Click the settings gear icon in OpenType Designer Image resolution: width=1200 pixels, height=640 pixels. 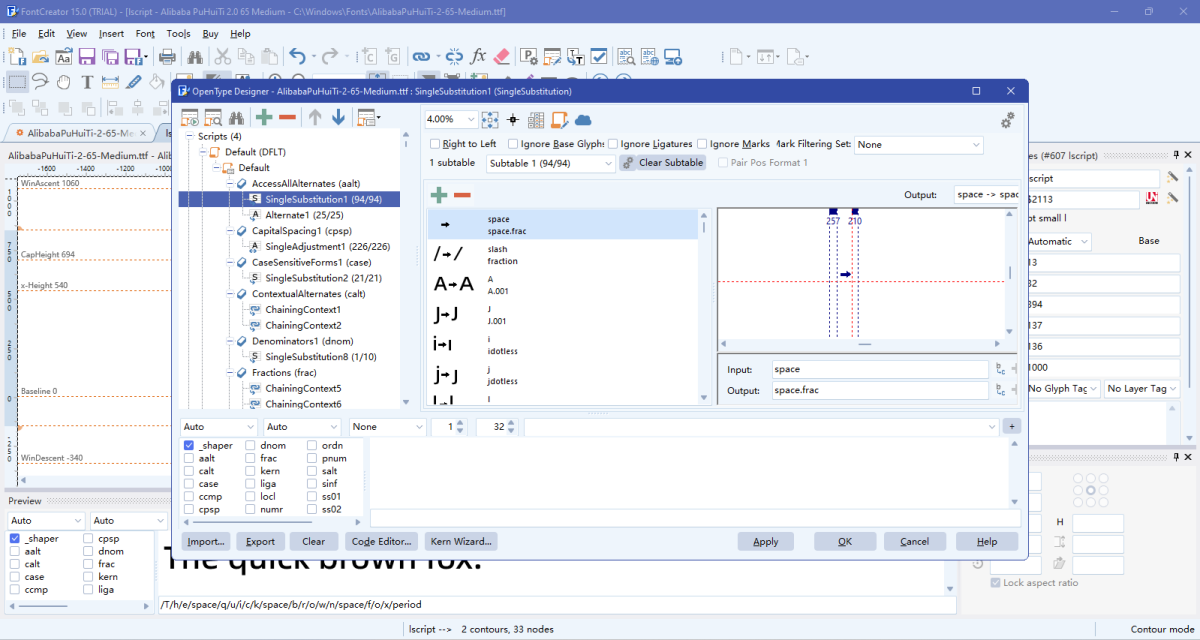click(x=1007, y=120)
